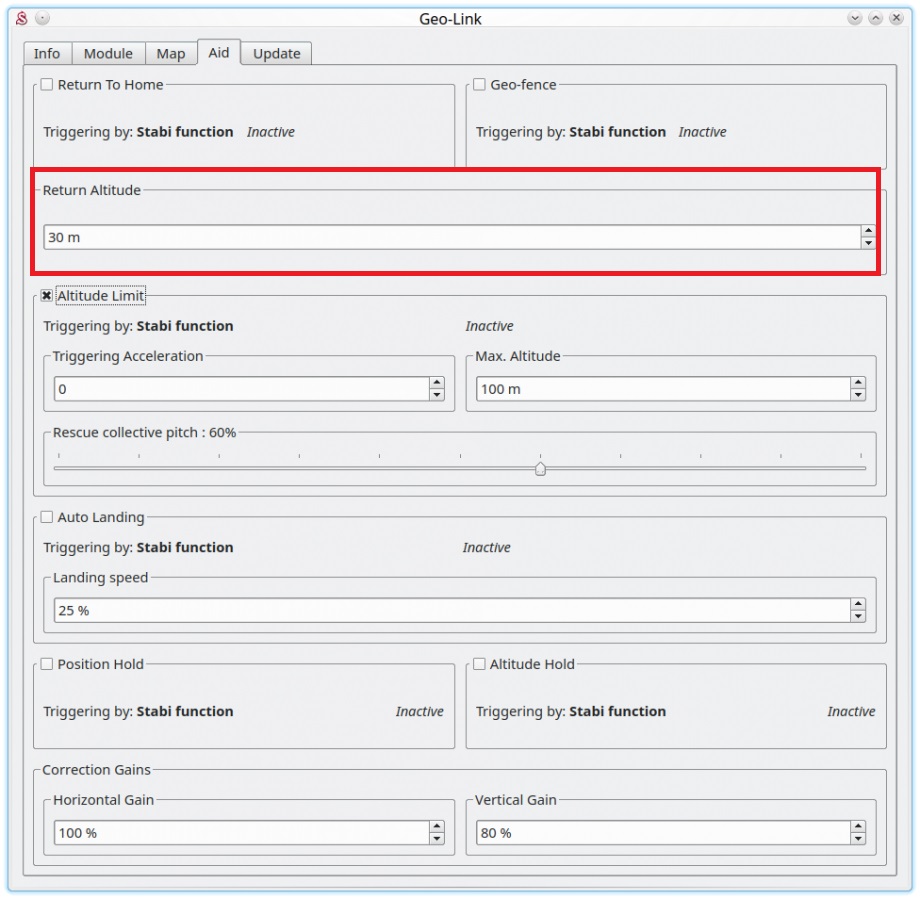Enable the Geo-fence checkbox
The image size is (920, 899).
click(x=479, y=85)
